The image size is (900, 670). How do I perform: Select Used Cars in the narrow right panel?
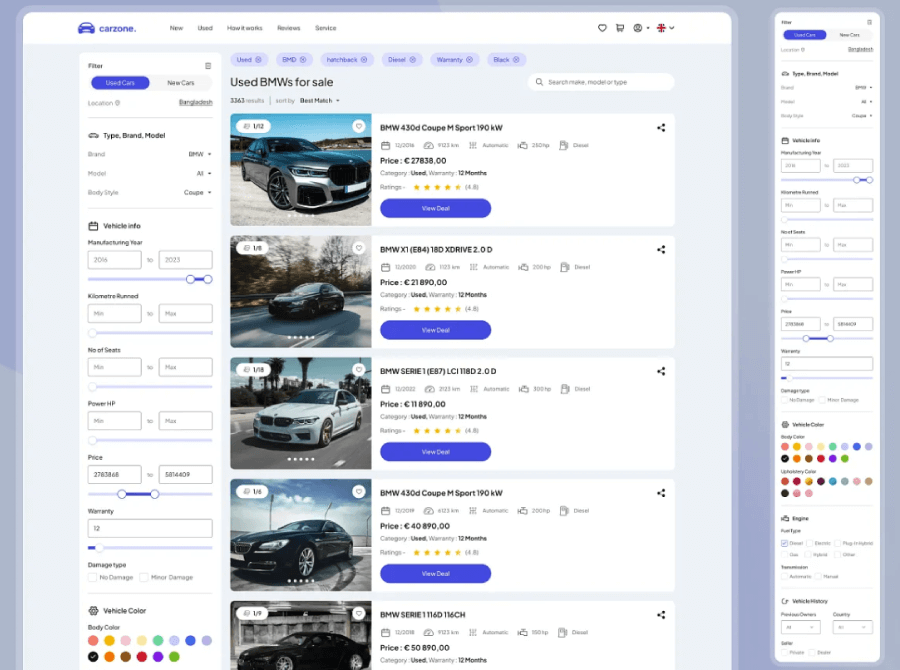coord(805,35)
